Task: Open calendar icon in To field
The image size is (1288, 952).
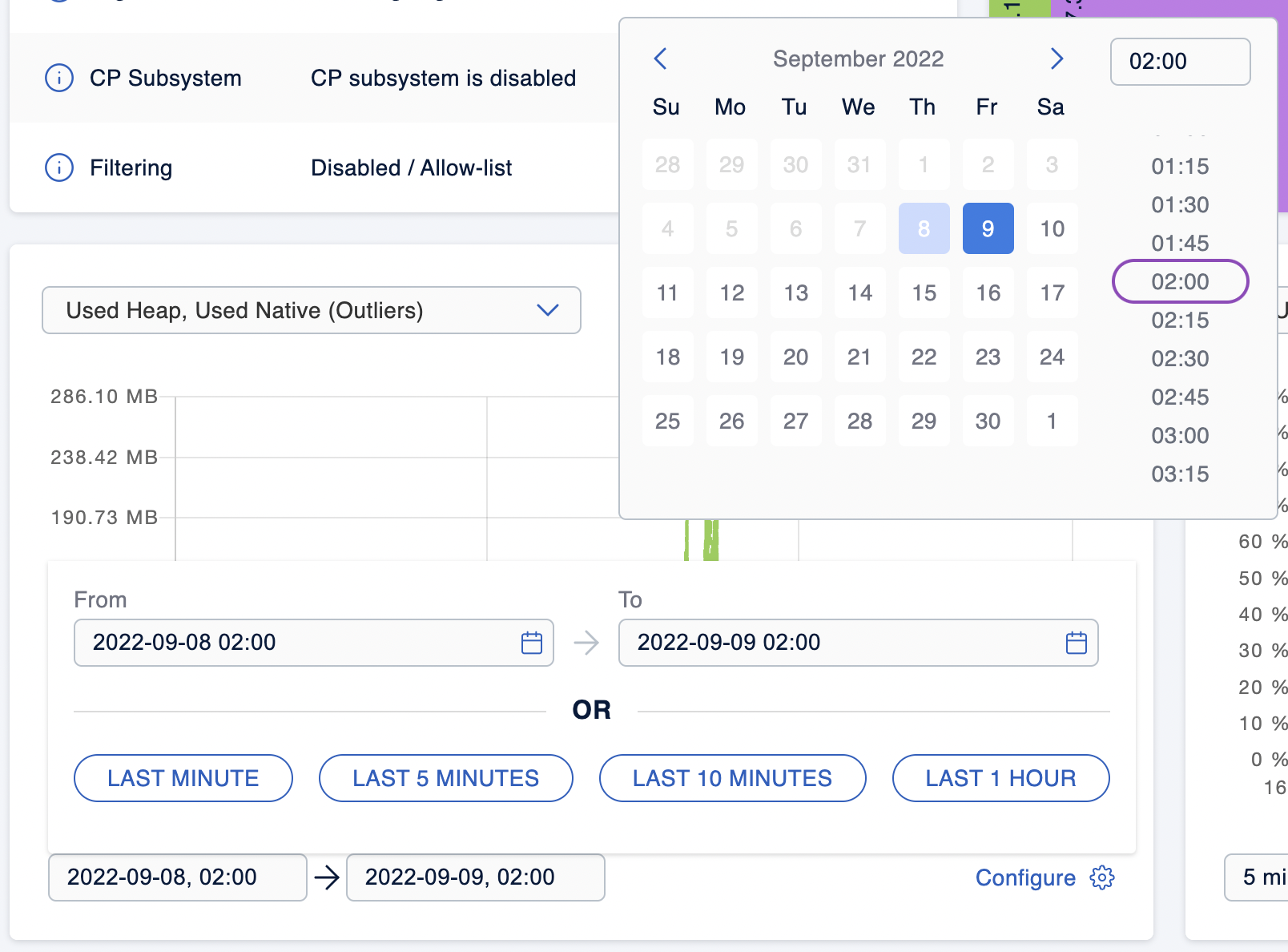Action: tap(1076, 643)
